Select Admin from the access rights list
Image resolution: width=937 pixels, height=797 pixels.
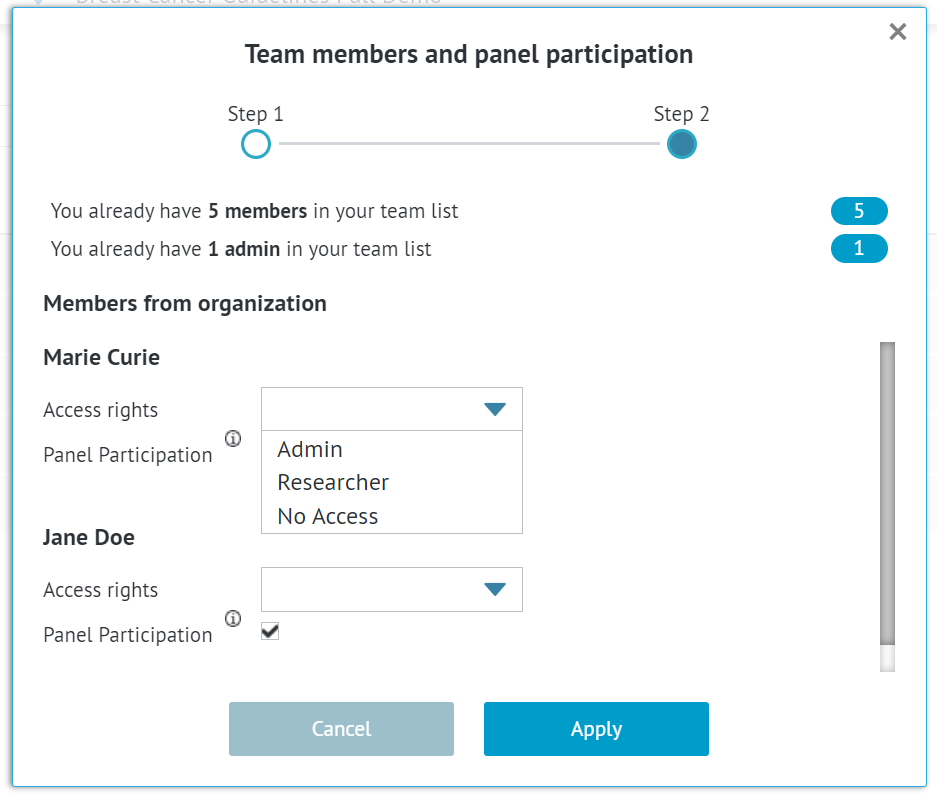309,449
